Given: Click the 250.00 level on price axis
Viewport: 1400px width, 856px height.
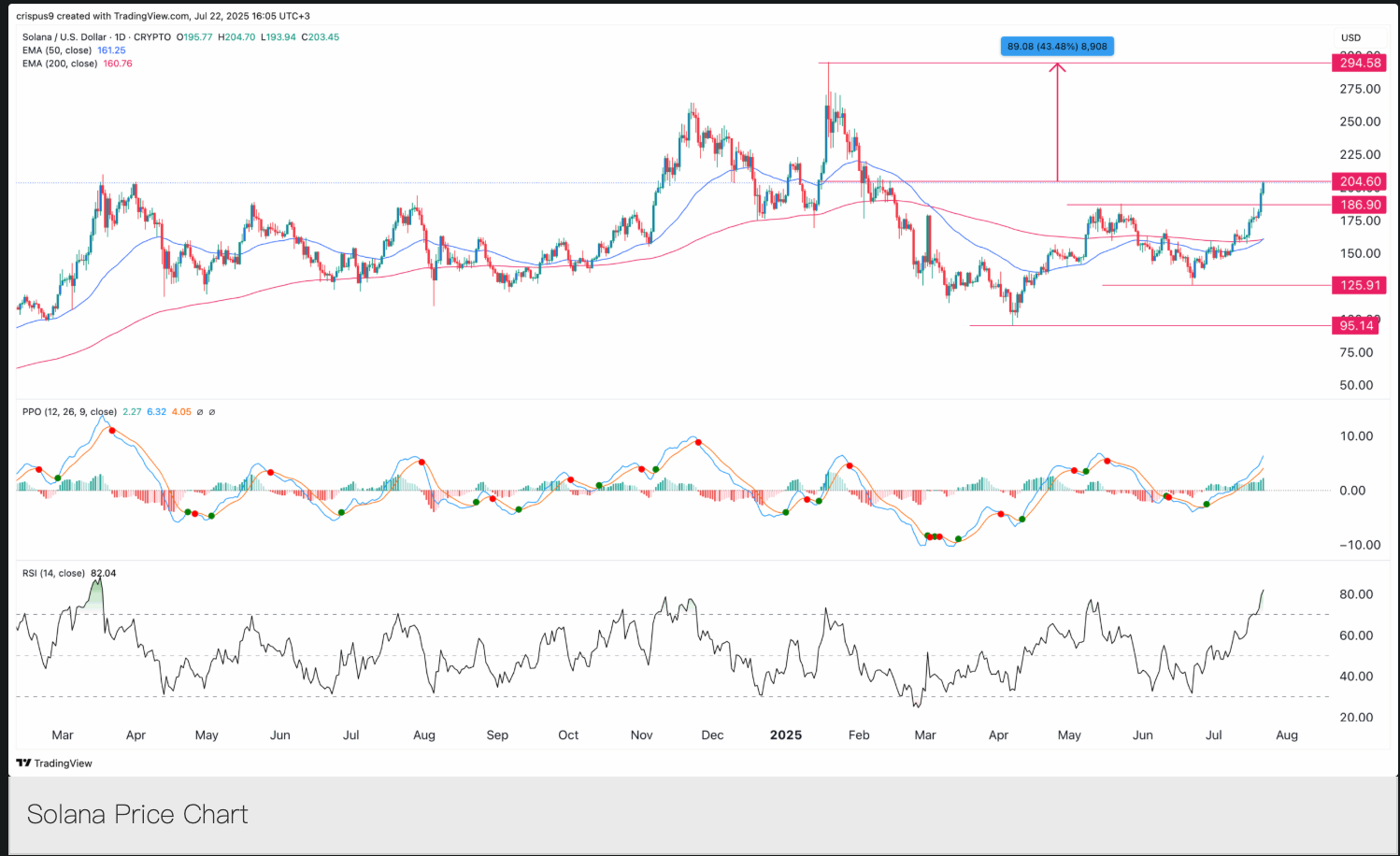Looking at the screenshot, I should pyautogui.click(x=1359, y=121).
